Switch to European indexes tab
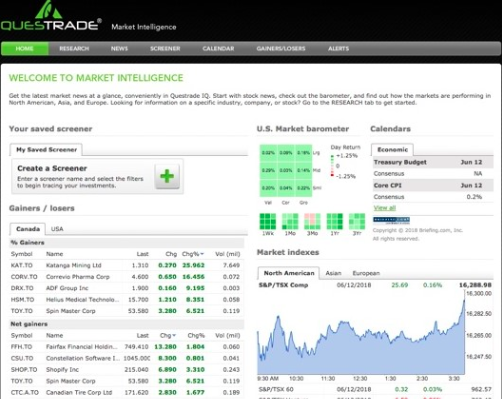The width and height of the screenshot is (504, 403). point(366,273)
